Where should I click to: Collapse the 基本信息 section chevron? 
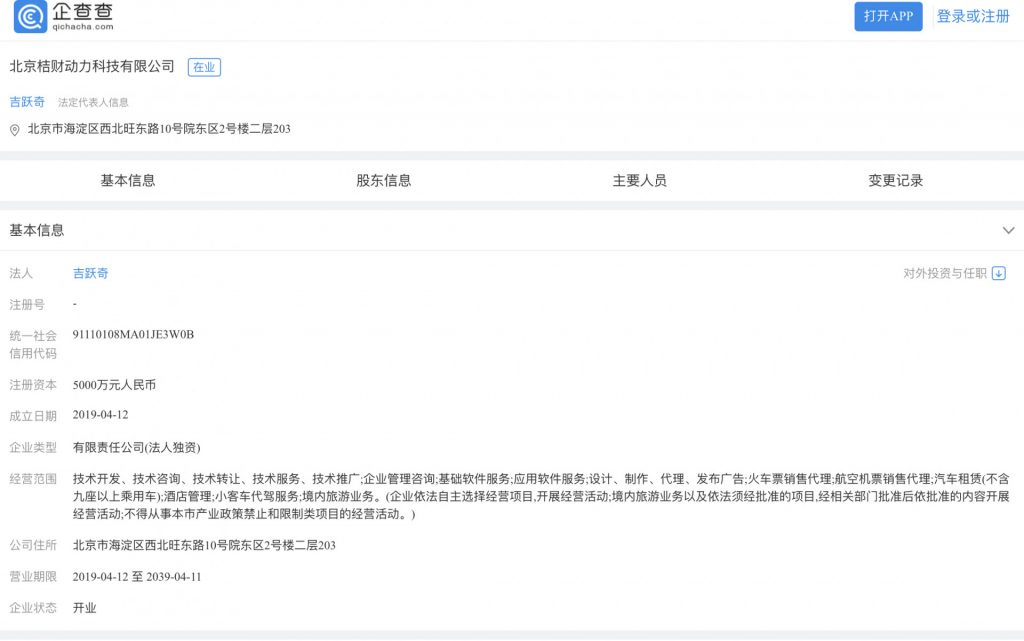(x=1008, y=230)
